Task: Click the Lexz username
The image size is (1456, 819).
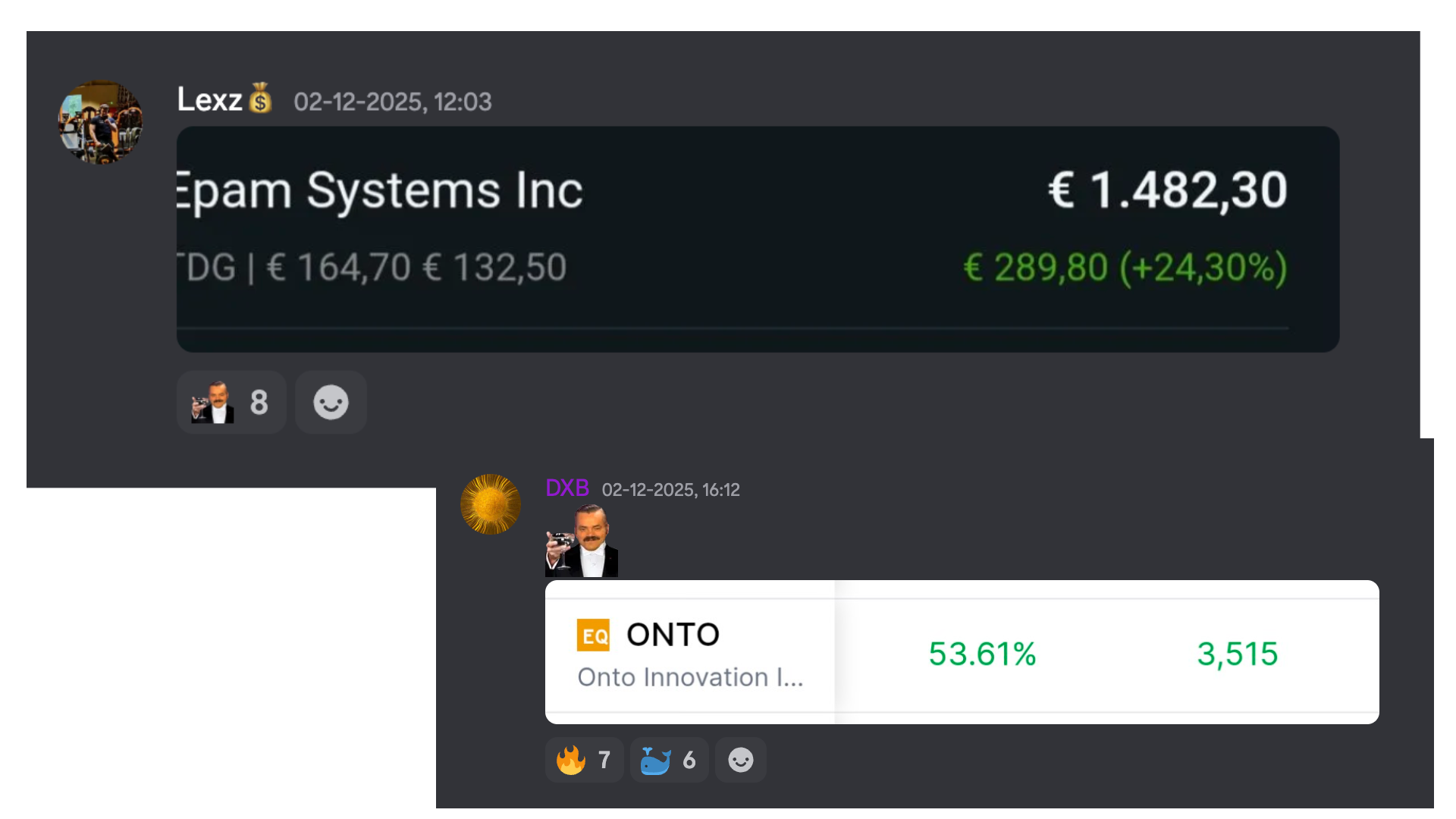Action: pyautogui.click(x=209, y=100)
